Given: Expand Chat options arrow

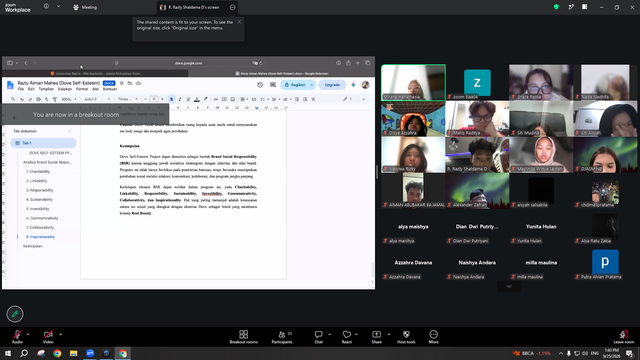Looking at the screenshot, I should [329, 334].
